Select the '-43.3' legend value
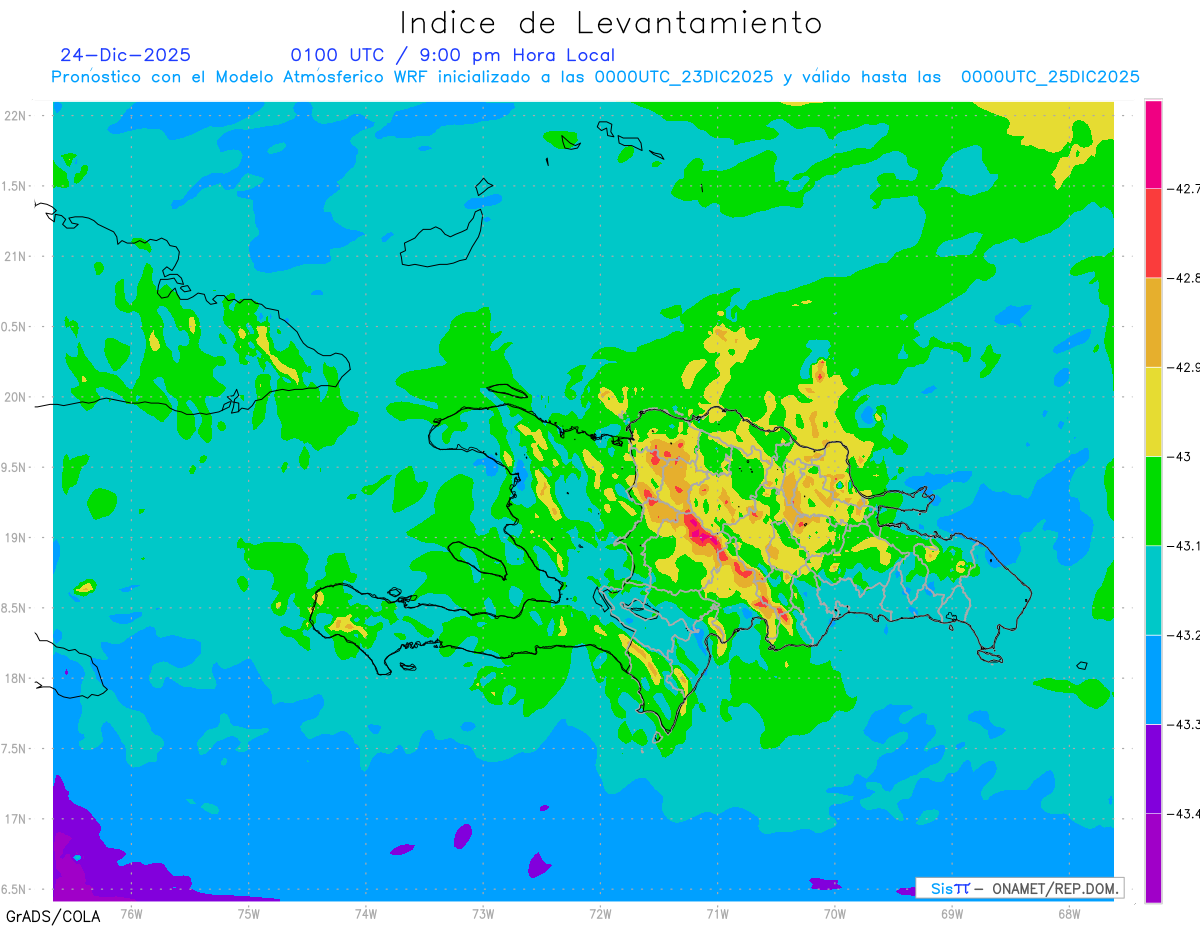 coord(1185,724)
